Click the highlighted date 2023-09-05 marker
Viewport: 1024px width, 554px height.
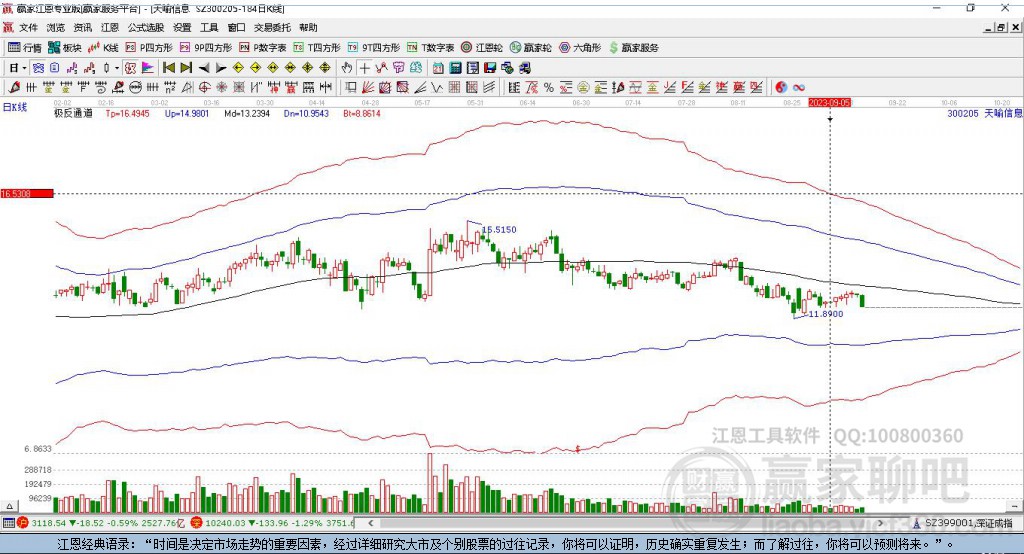click(829, 103)
